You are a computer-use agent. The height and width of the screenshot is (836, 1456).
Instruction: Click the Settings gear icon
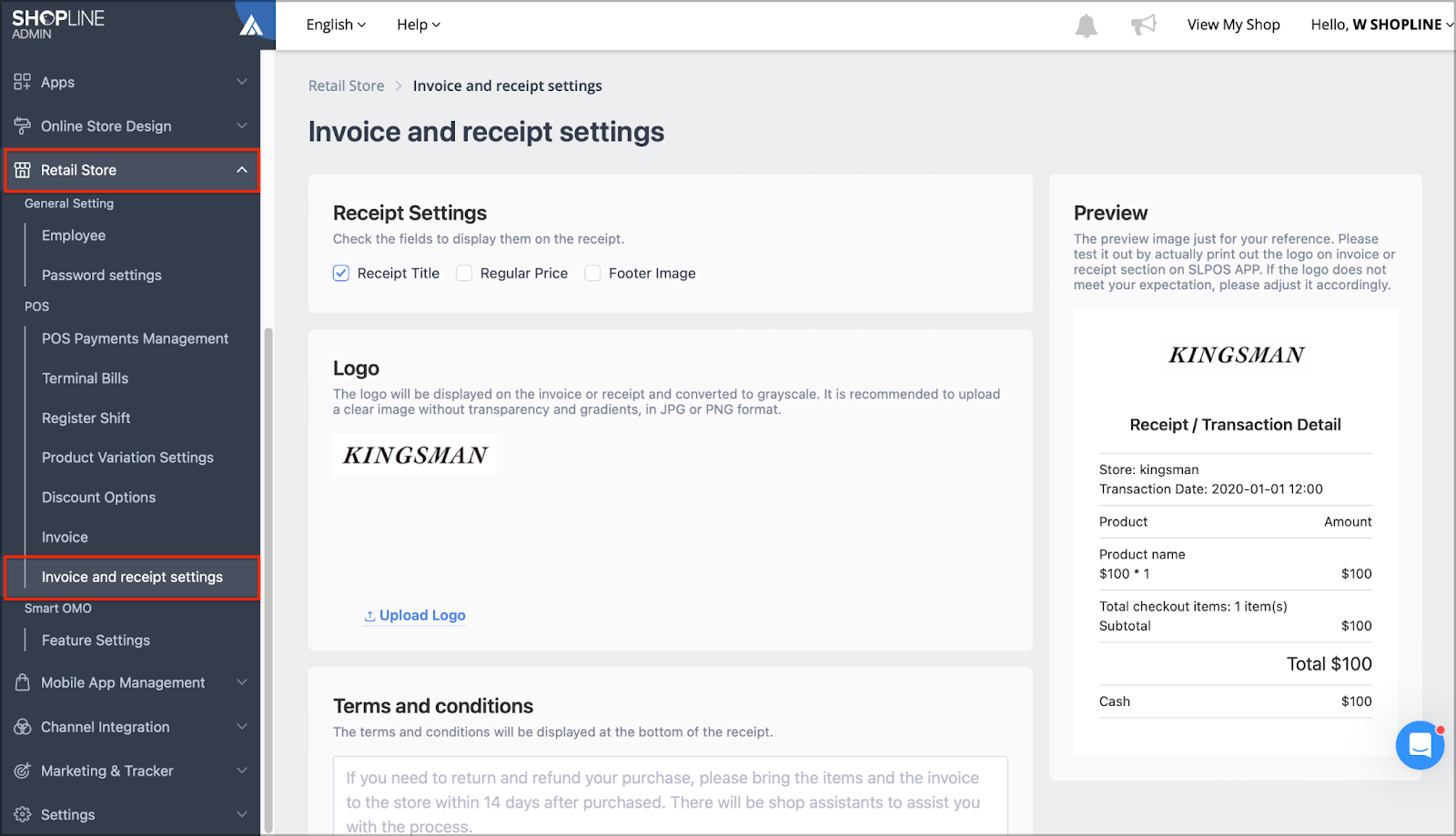(x=22, y=814)
